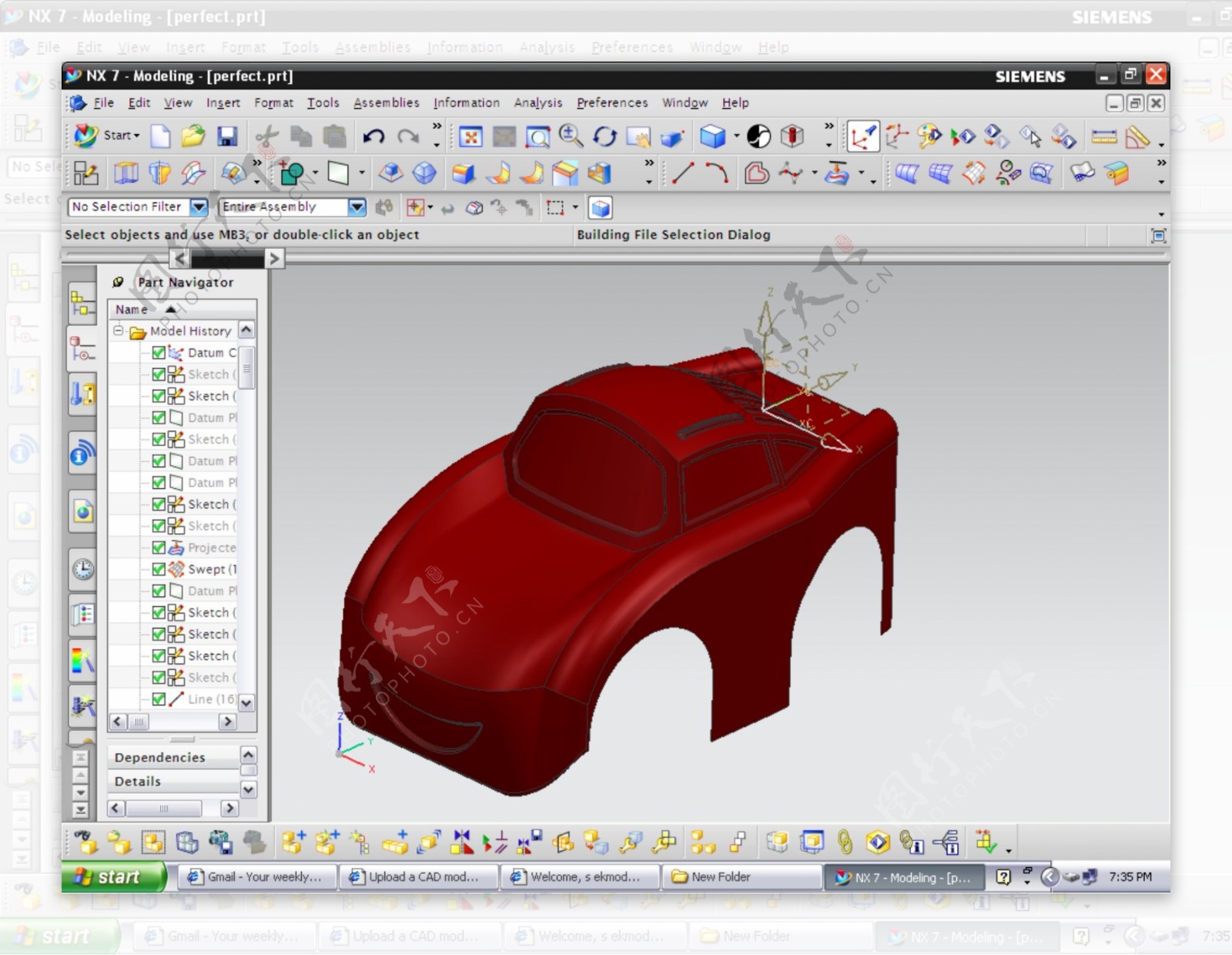Open the New Folder taskbar button

pyautogui.click(x=742, y=876)
